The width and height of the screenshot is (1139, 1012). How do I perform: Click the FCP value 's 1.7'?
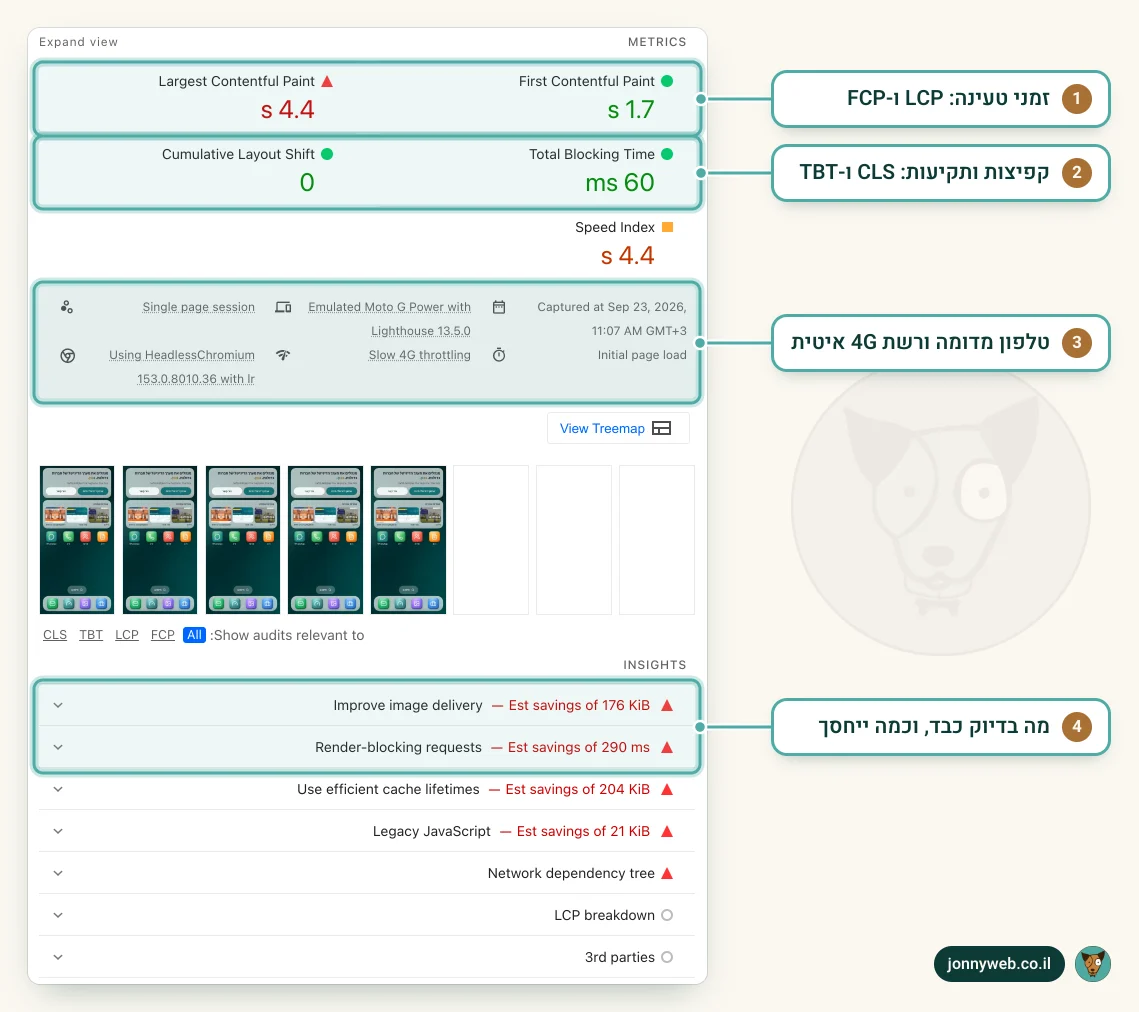tap(631, 110)
